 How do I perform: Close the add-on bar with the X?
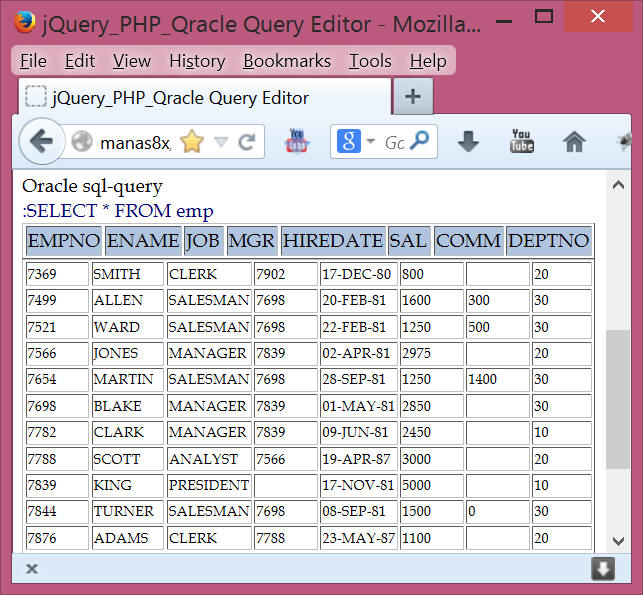(x=31, y=568)
